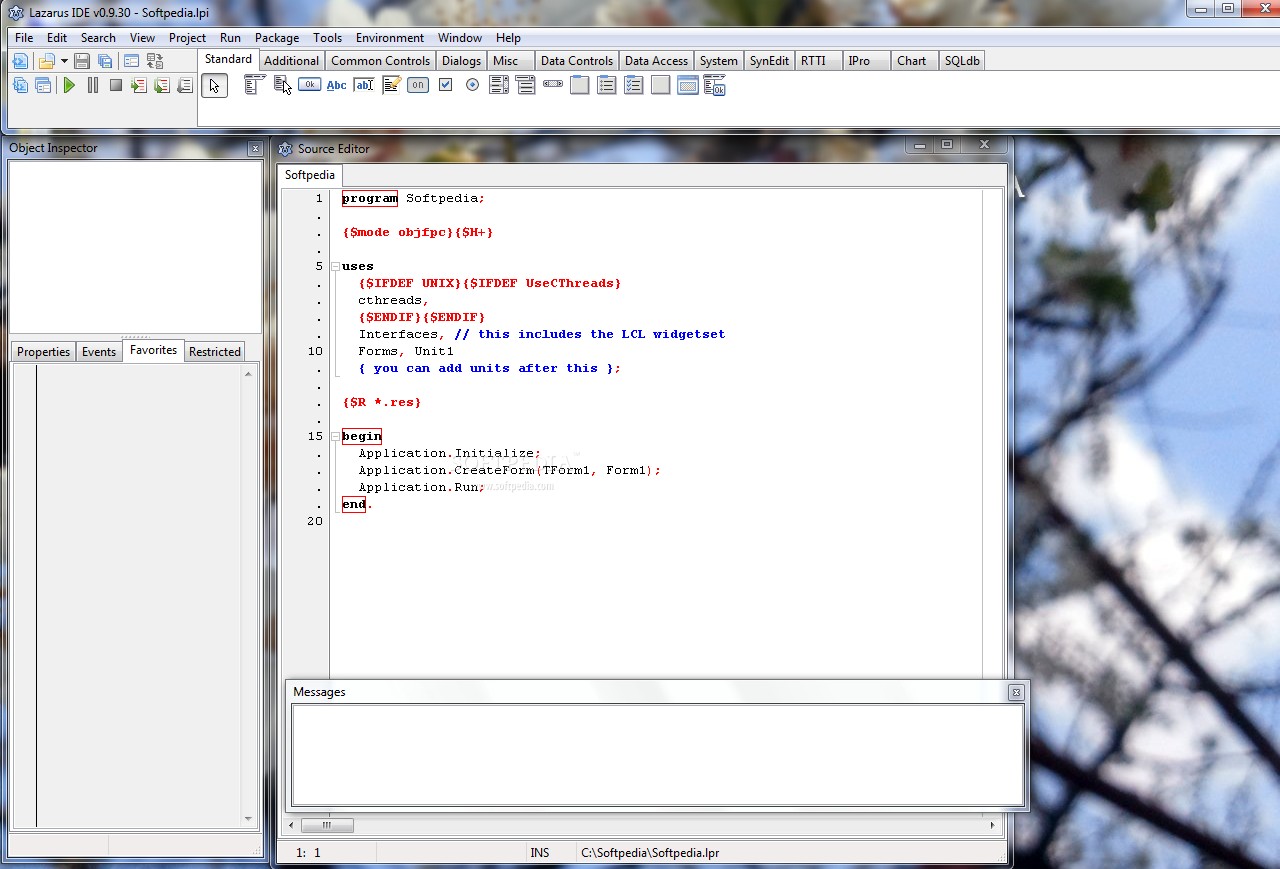The height and width of the screenshot is (869, 1280).
Task: Select the TListBox component icon
Action: 499,85
